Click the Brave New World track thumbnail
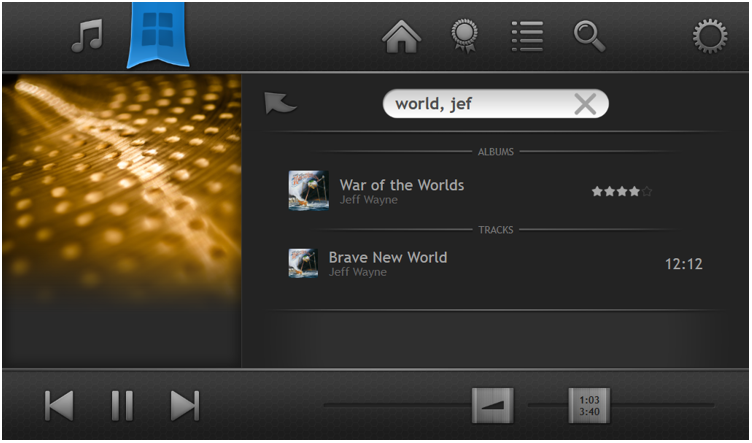Viewport: 752px width, 443px height. point(303,263)
